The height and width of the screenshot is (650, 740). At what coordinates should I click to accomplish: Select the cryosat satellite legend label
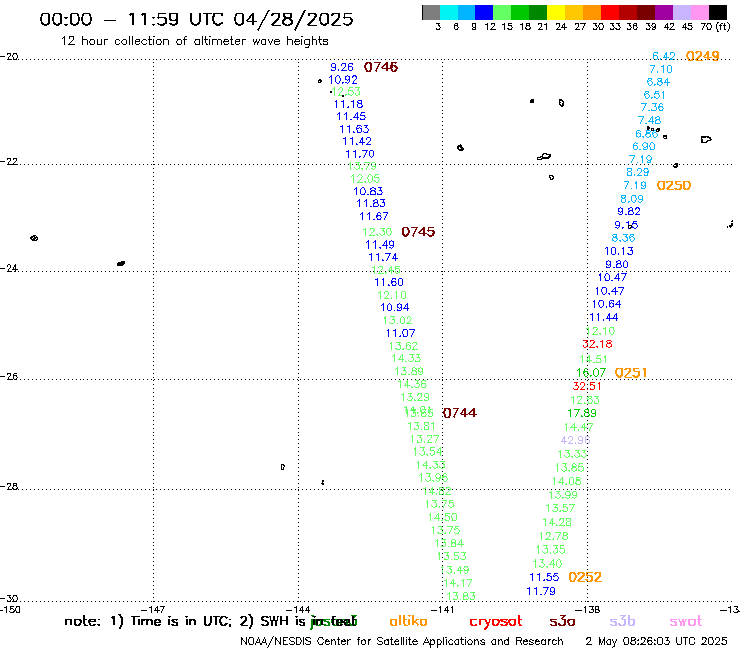496,622
